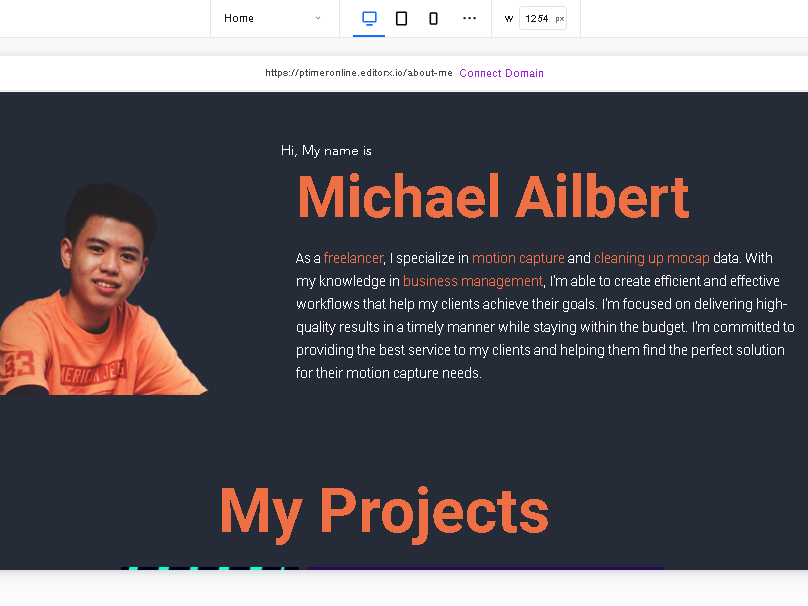Switch to mobile viewport icon
The height and width of the screenshot is (606, 808).
[433, 19]
